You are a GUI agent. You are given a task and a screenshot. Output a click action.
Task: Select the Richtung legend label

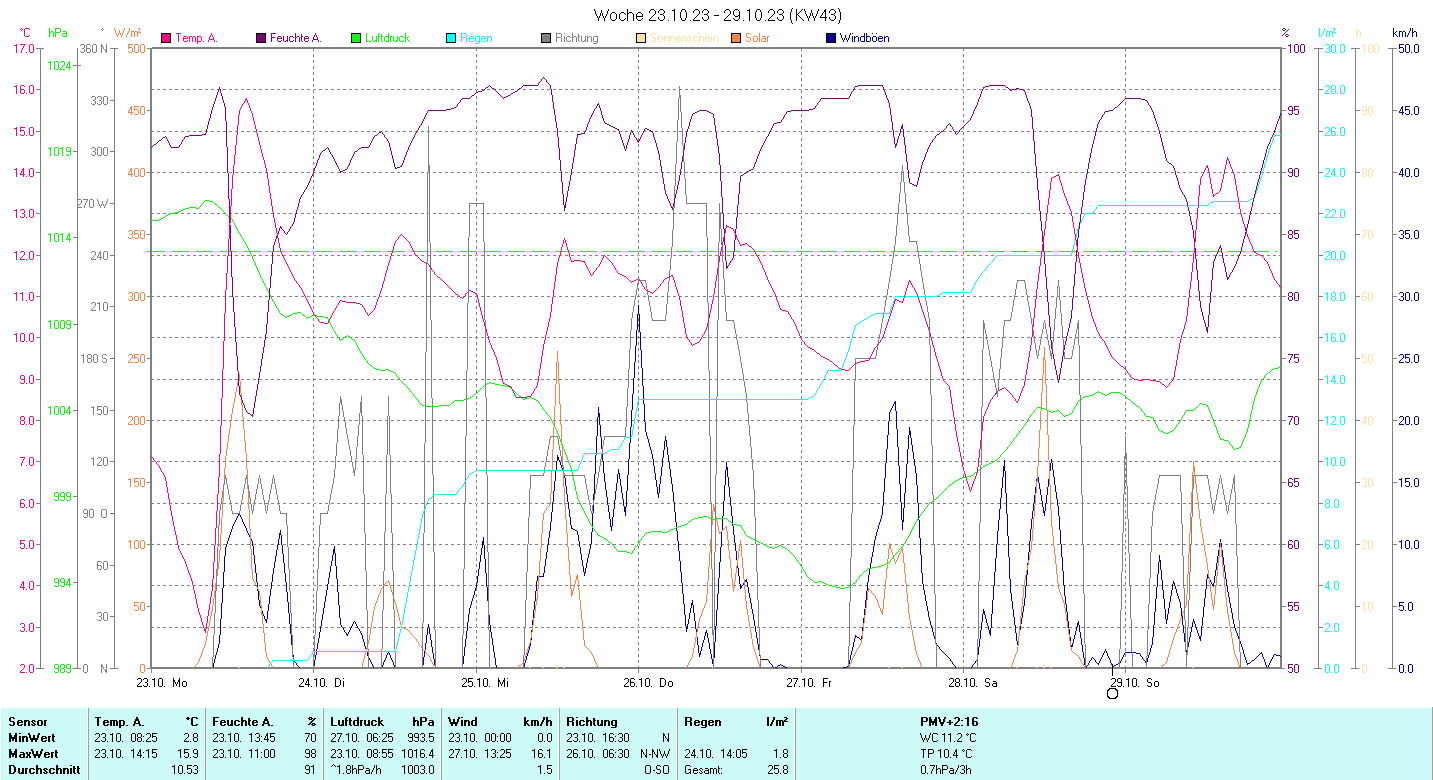pyautogui.click(x=577, y=38)
